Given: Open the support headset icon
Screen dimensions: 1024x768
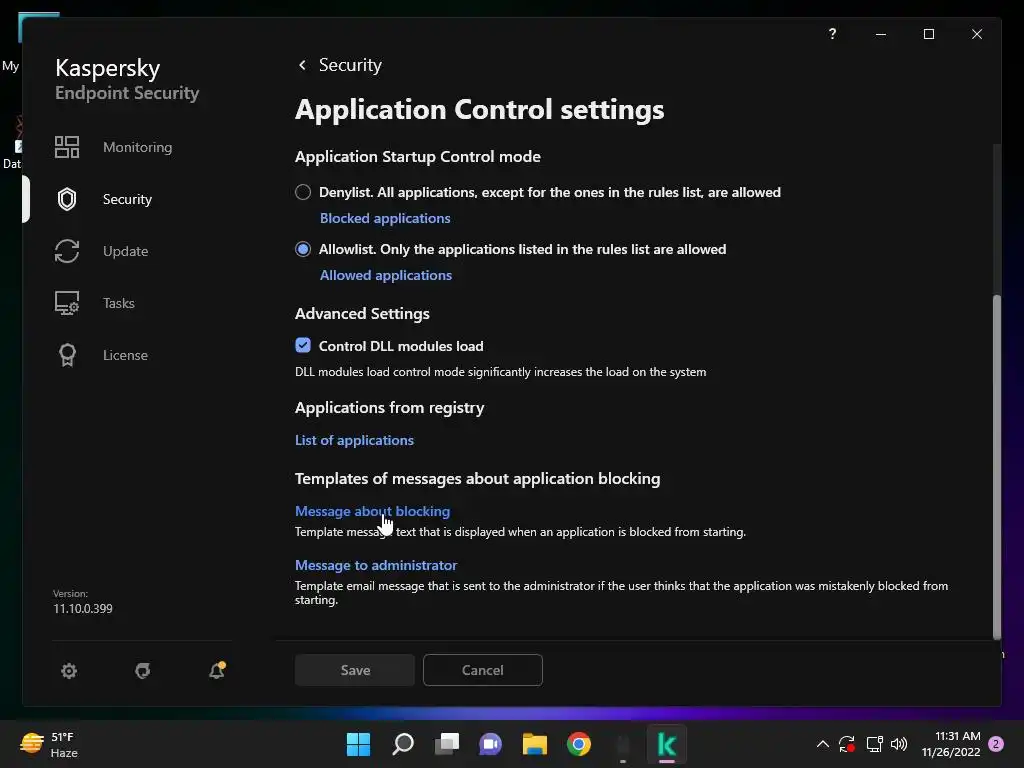Looking at the screenshot, I should point(142,671).
